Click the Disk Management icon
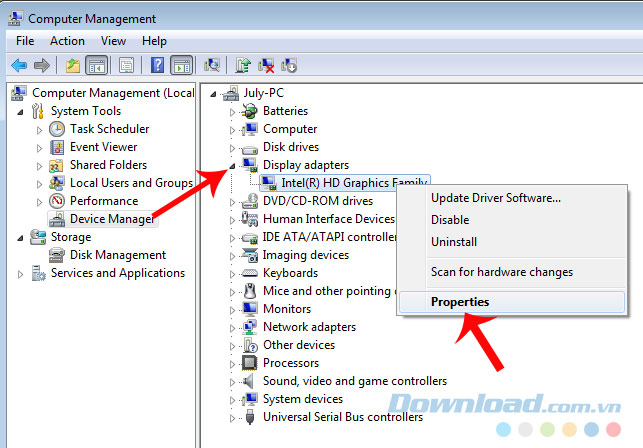 pos(57,255)
